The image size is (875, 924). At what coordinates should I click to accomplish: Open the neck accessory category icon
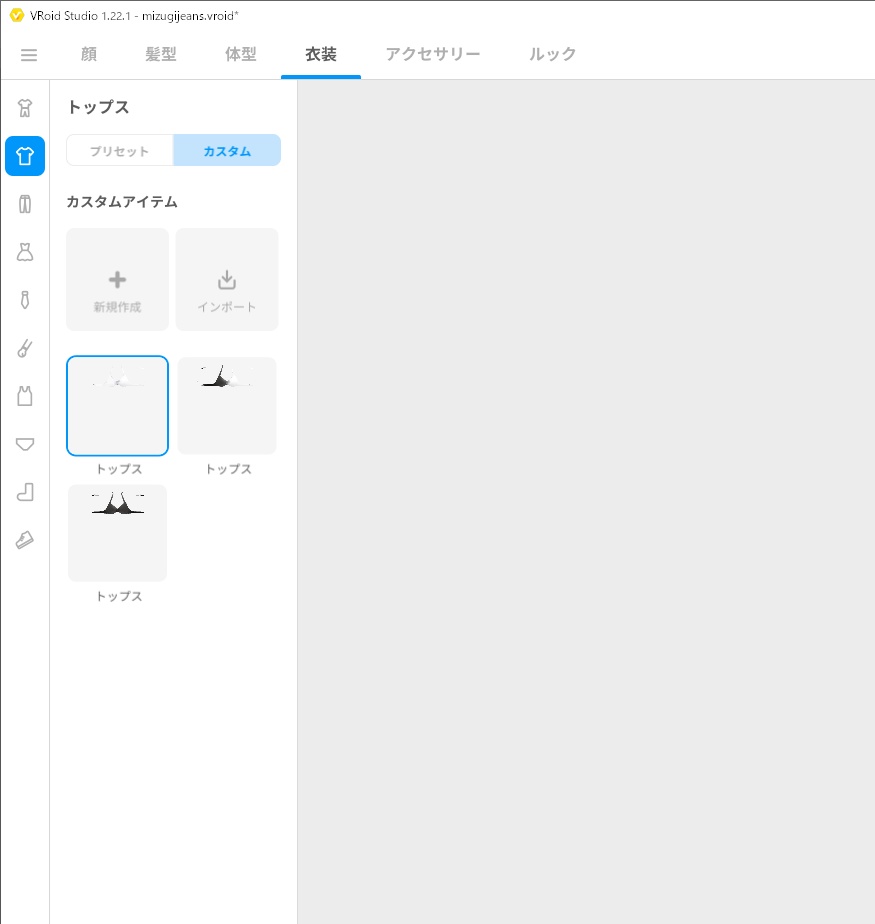pos(25,348)
